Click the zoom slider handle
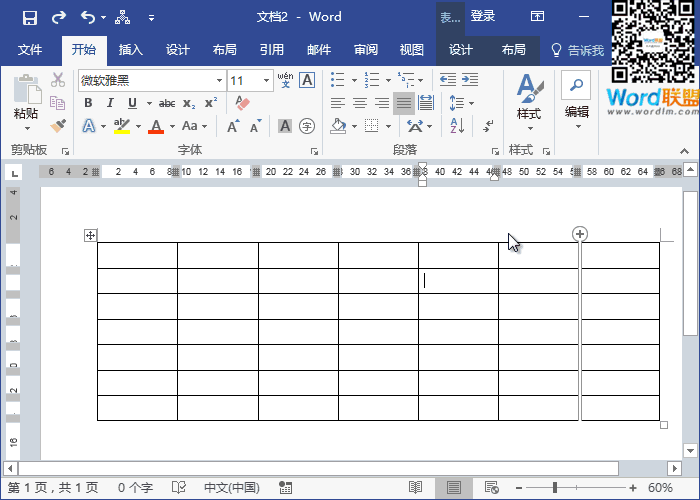Screen dimensions: 700x500 (x=555, y=488)
